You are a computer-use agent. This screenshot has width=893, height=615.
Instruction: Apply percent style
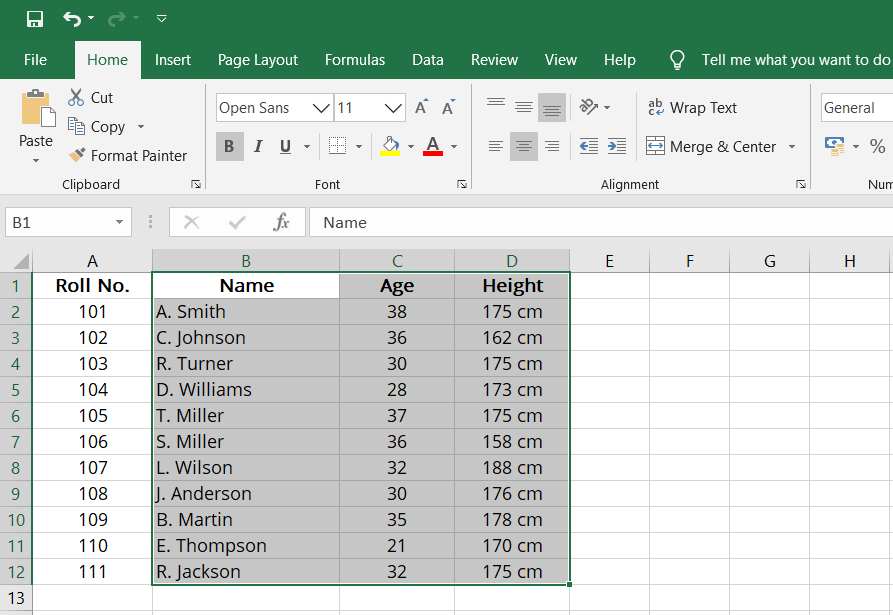click(x=878, y=146)
